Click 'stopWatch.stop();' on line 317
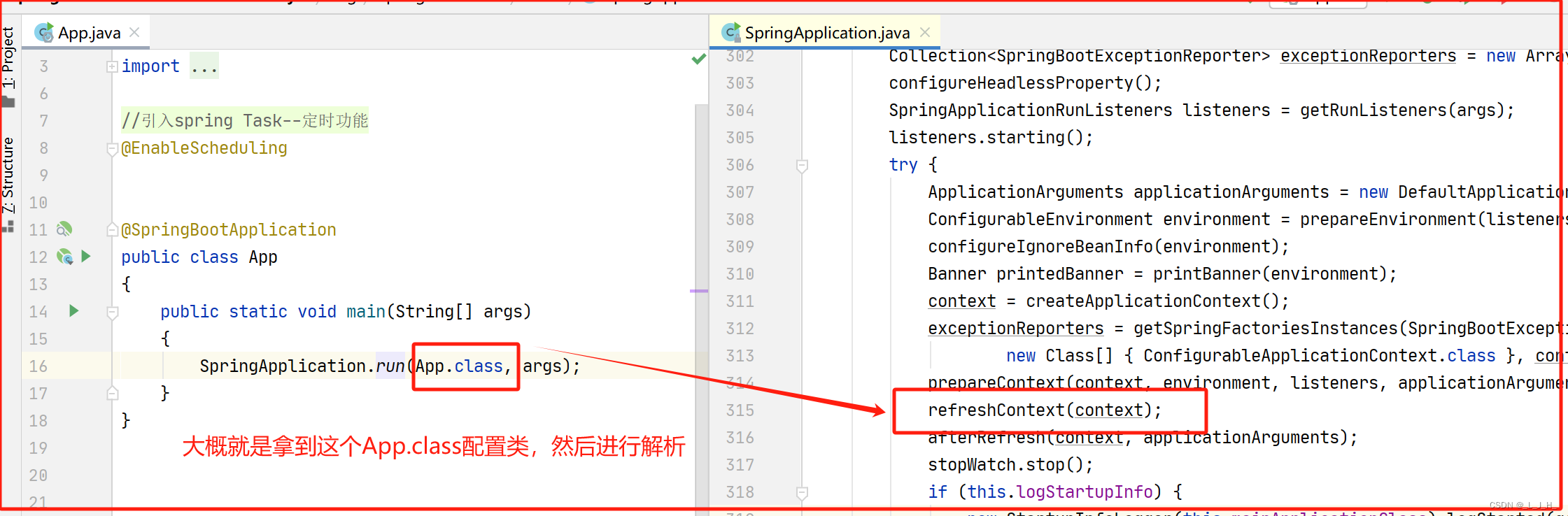 coord(1011,465)
